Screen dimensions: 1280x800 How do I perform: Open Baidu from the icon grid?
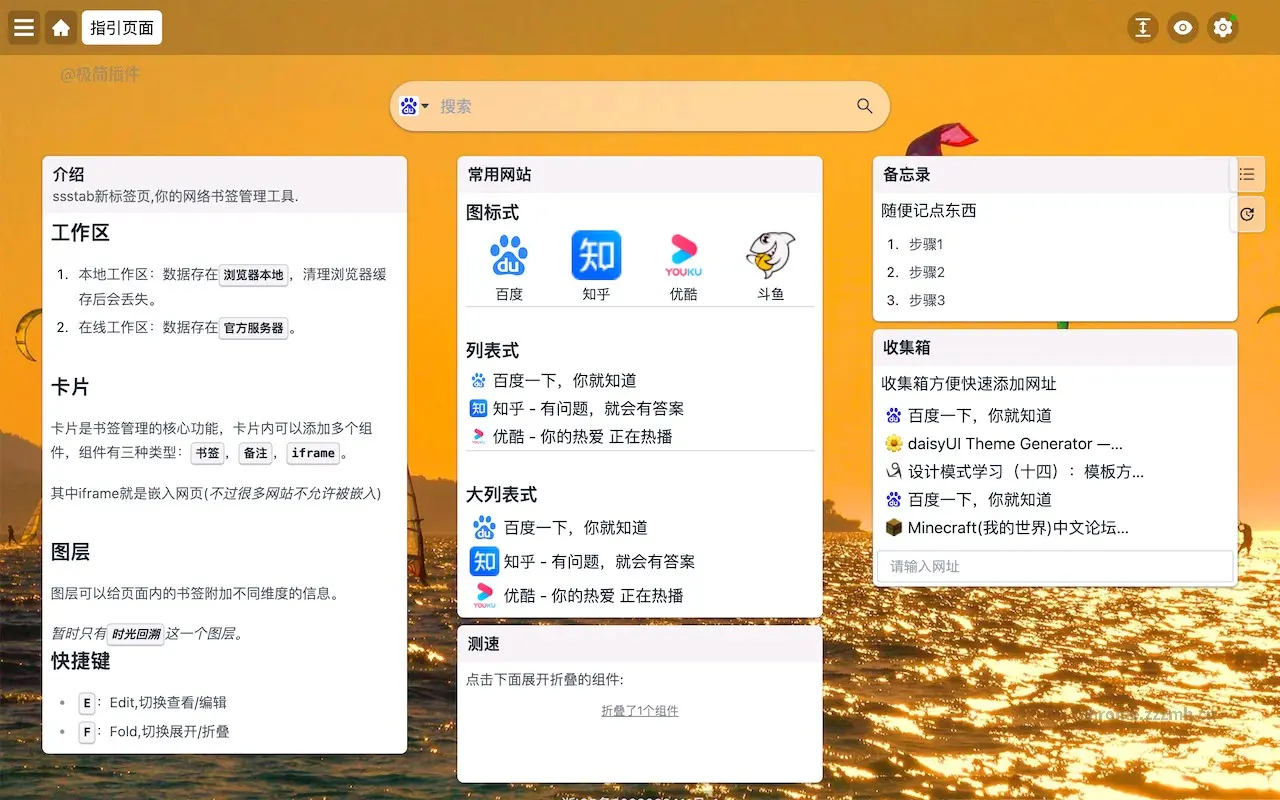pos(508,255)
